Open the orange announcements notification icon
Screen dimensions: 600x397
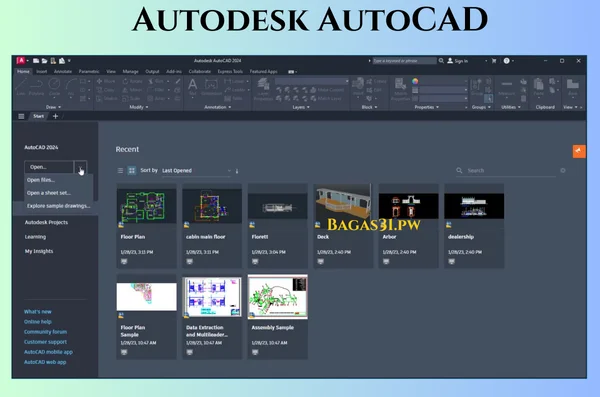click(579, 151)
